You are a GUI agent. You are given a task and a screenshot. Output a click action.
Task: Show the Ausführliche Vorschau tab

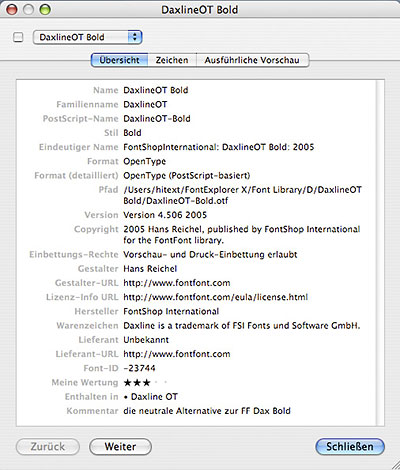tap(252, 60)
